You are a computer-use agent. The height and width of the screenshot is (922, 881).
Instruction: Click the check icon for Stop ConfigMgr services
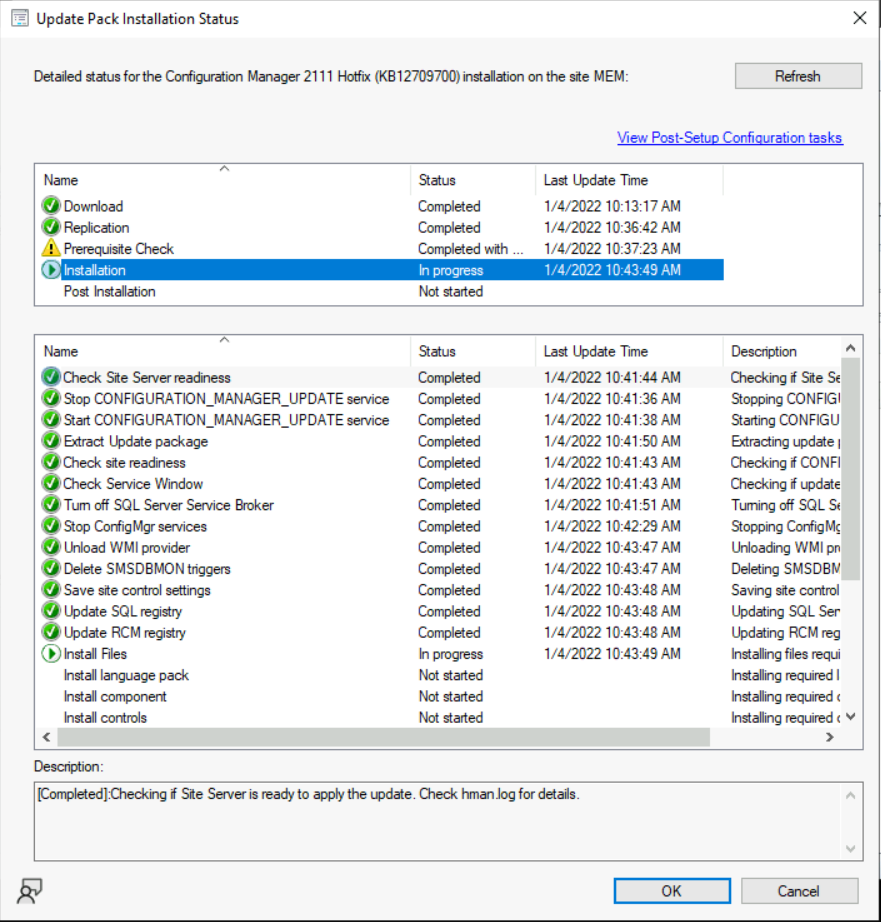51,526
